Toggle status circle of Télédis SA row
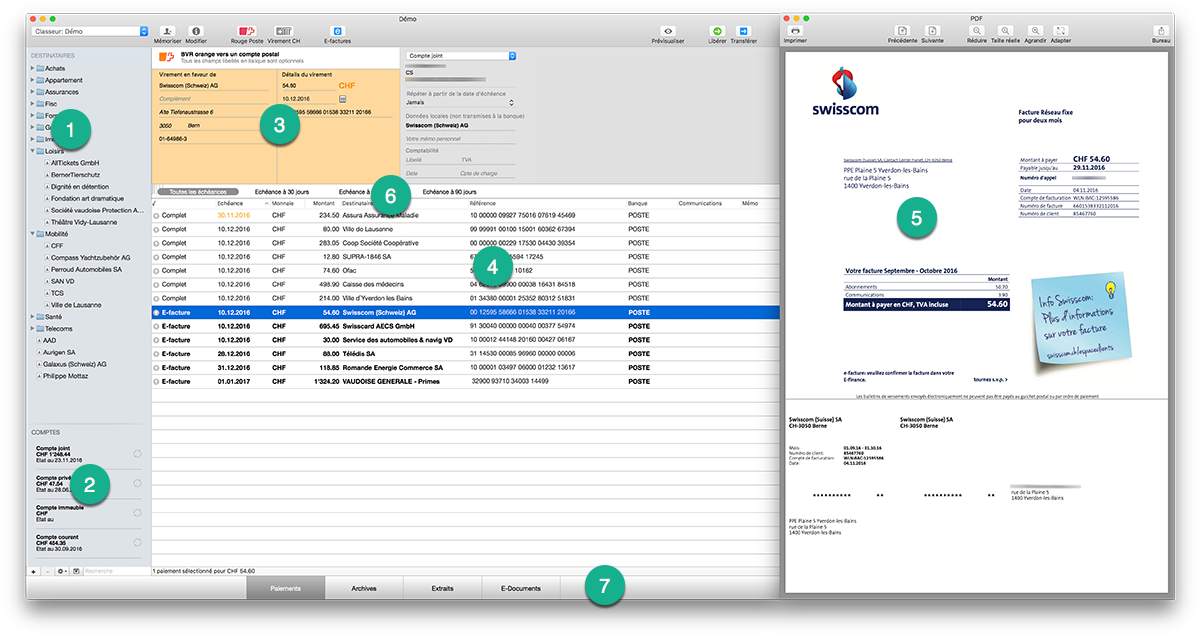This screenshot has height=636, width=1200. (x=156, y=354)
